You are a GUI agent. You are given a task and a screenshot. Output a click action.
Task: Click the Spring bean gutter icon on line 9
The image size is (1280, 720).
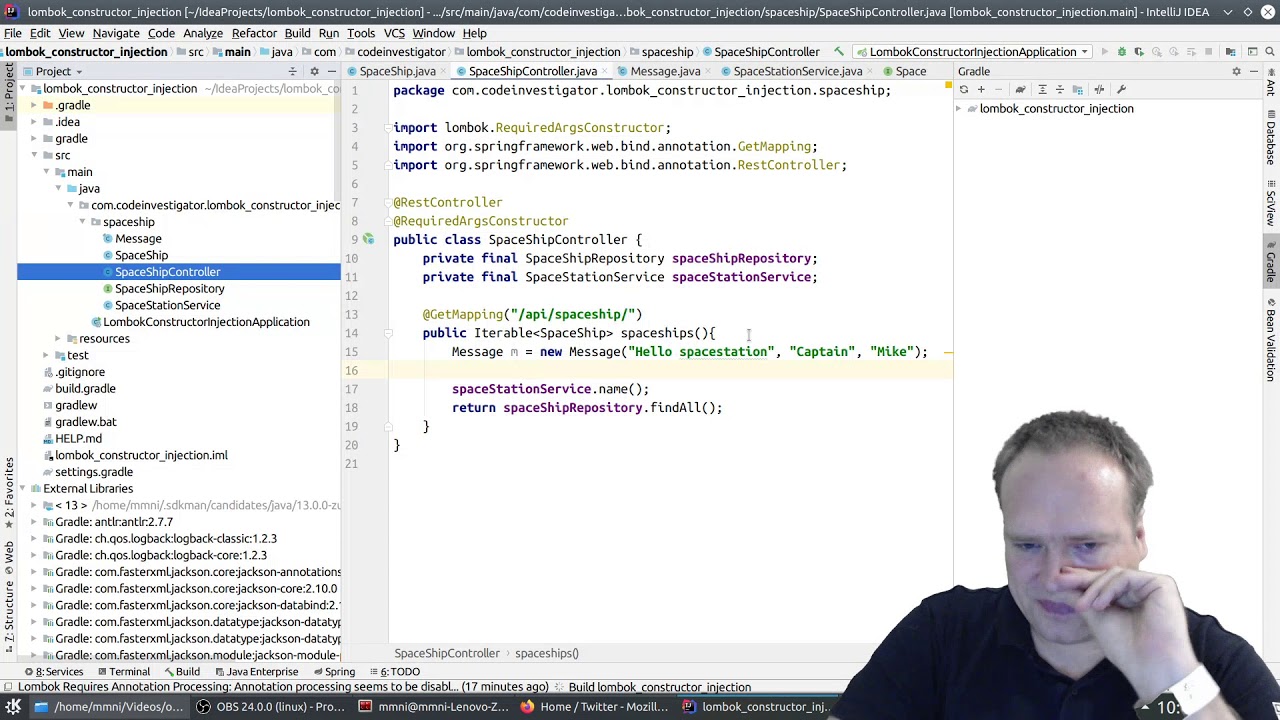point(368,240)
